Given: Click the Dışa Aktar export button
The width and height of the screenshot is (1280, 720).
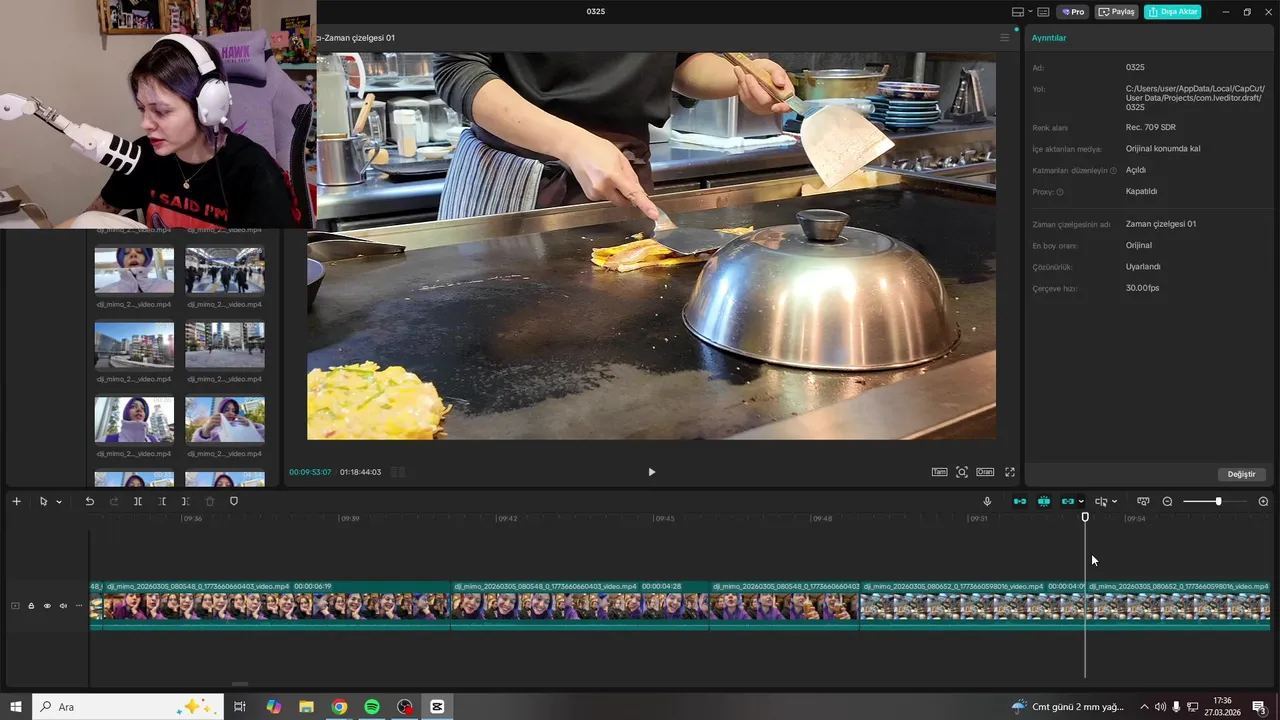Looking at the screenshot, I should tap(1172, 12).
